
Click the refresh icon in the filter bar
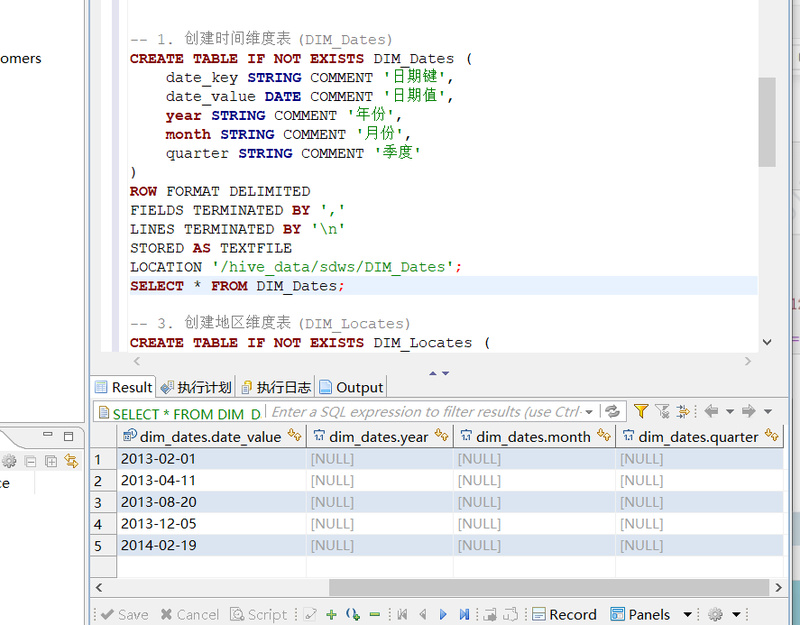(x=613, y=411)
